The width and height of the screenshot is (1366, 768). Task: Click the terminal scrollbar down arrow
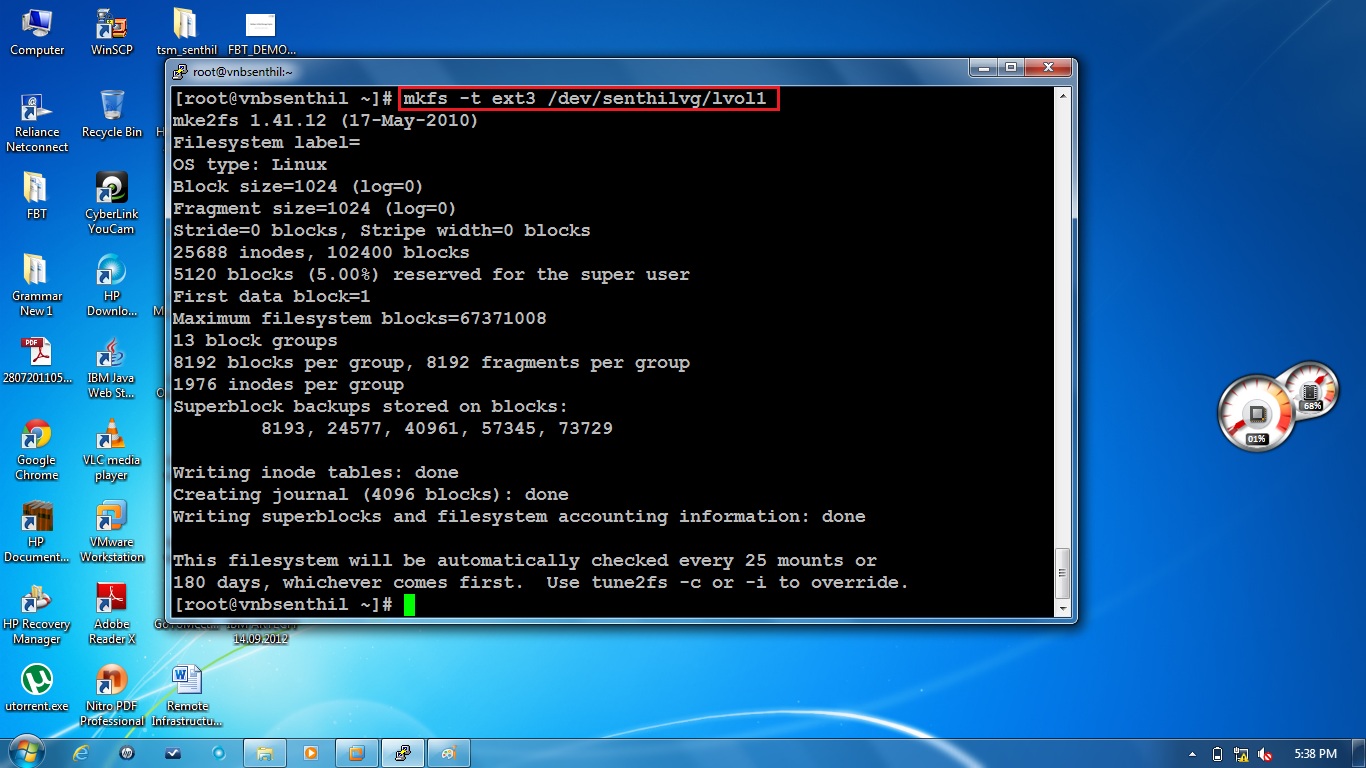tap(1063, 607)
